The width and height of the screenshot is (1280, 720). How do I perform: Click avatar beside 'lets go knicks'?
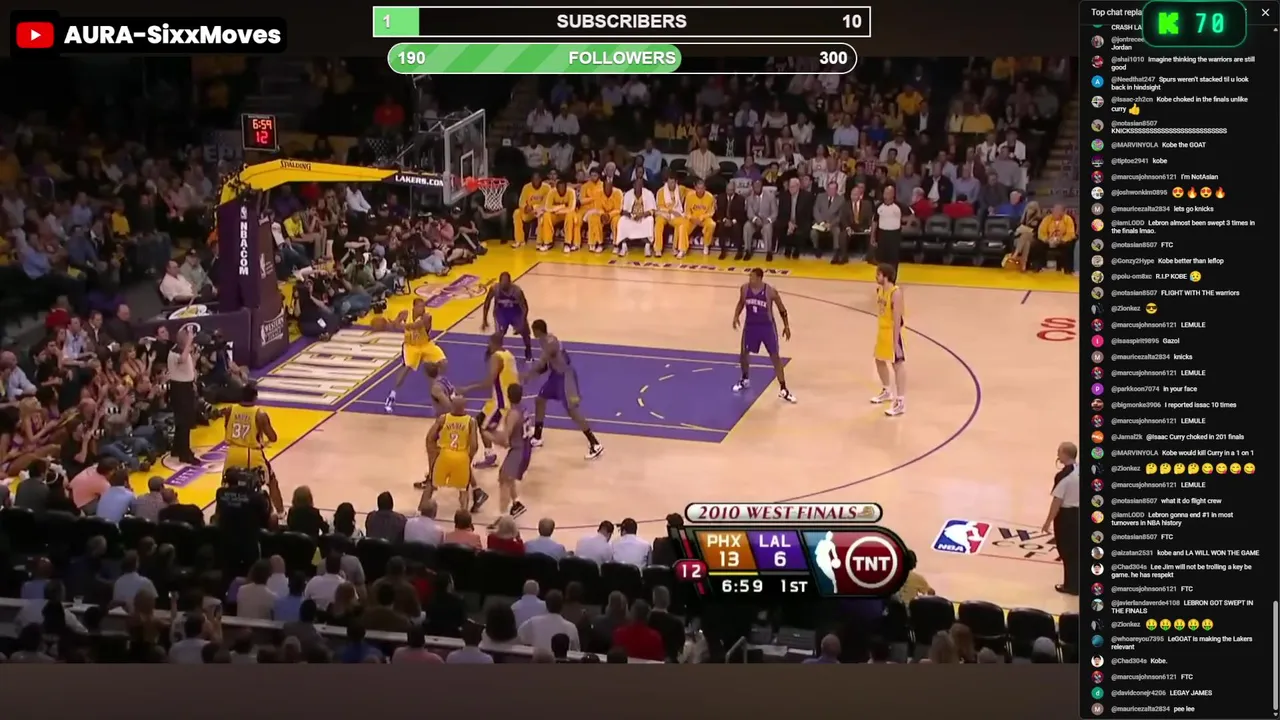pos(1097,209)
